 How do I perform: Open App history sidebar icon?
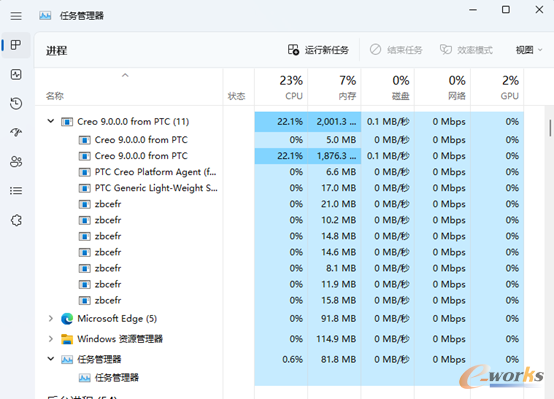coord(16,103)
